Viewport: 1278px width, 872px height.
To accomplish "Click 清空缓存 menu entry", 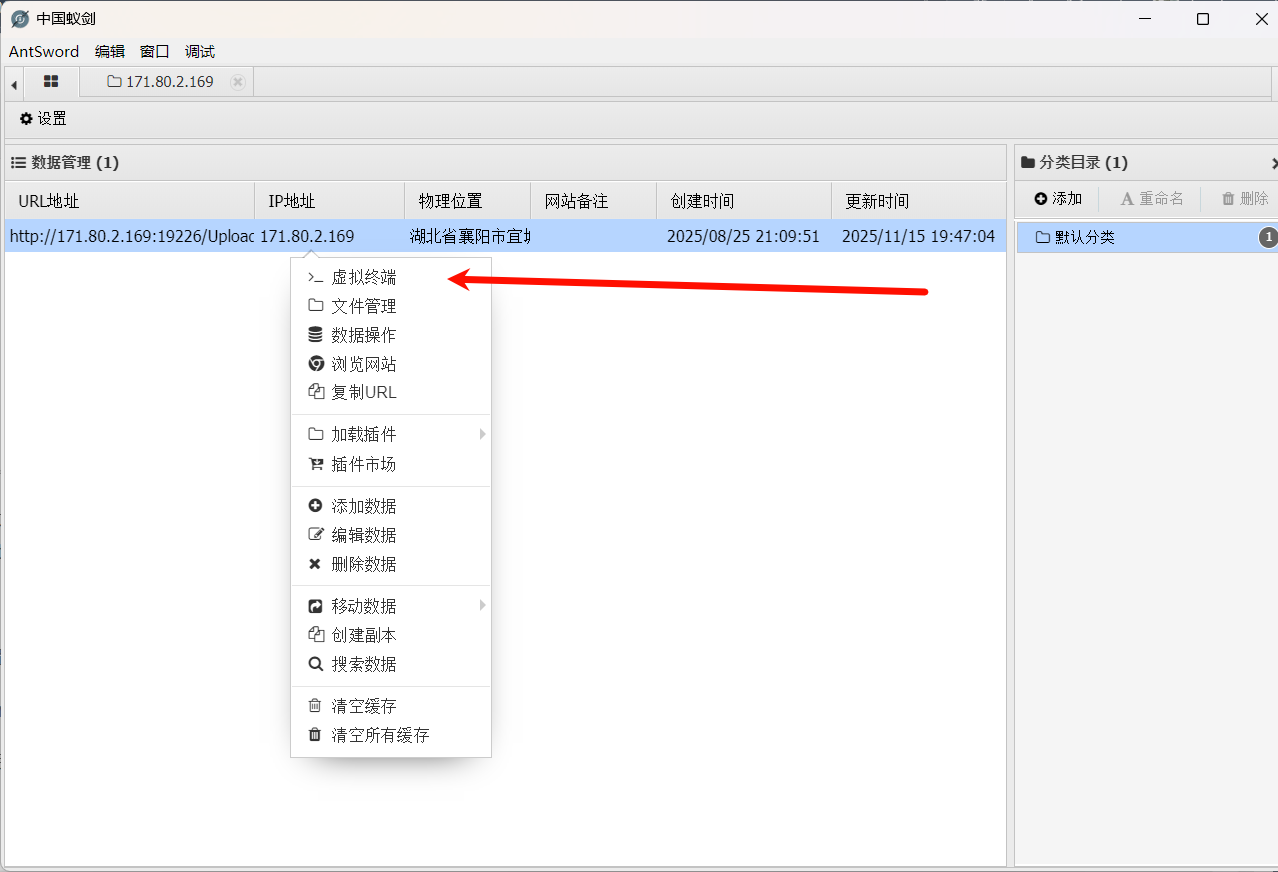I will (391, 707).
